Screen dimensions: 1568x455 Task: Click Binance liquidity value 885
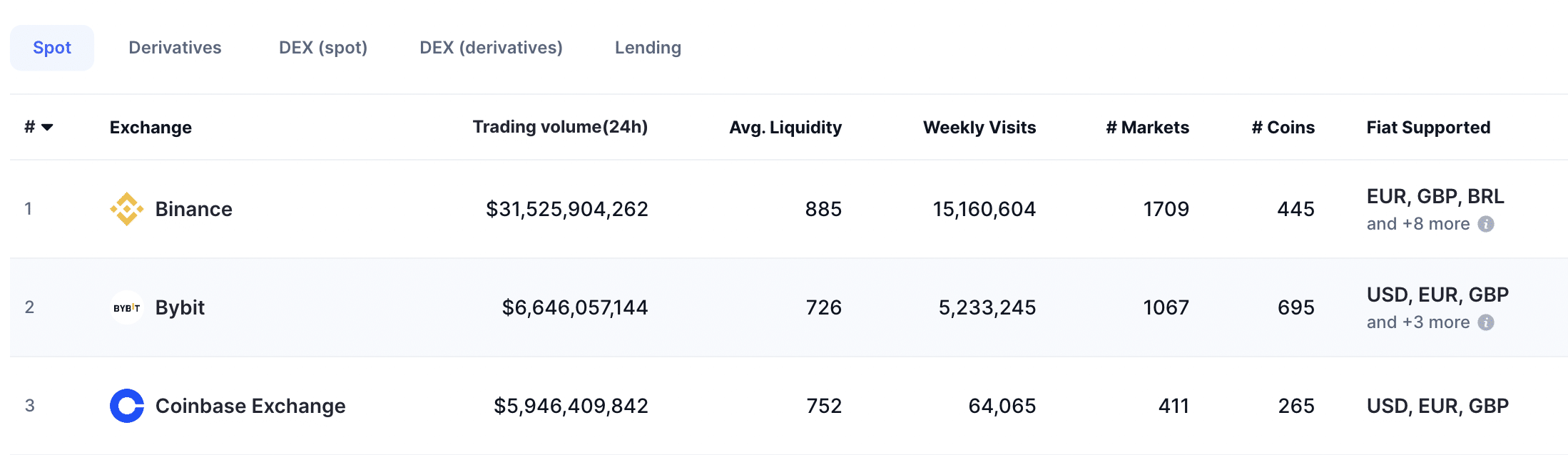823,209
